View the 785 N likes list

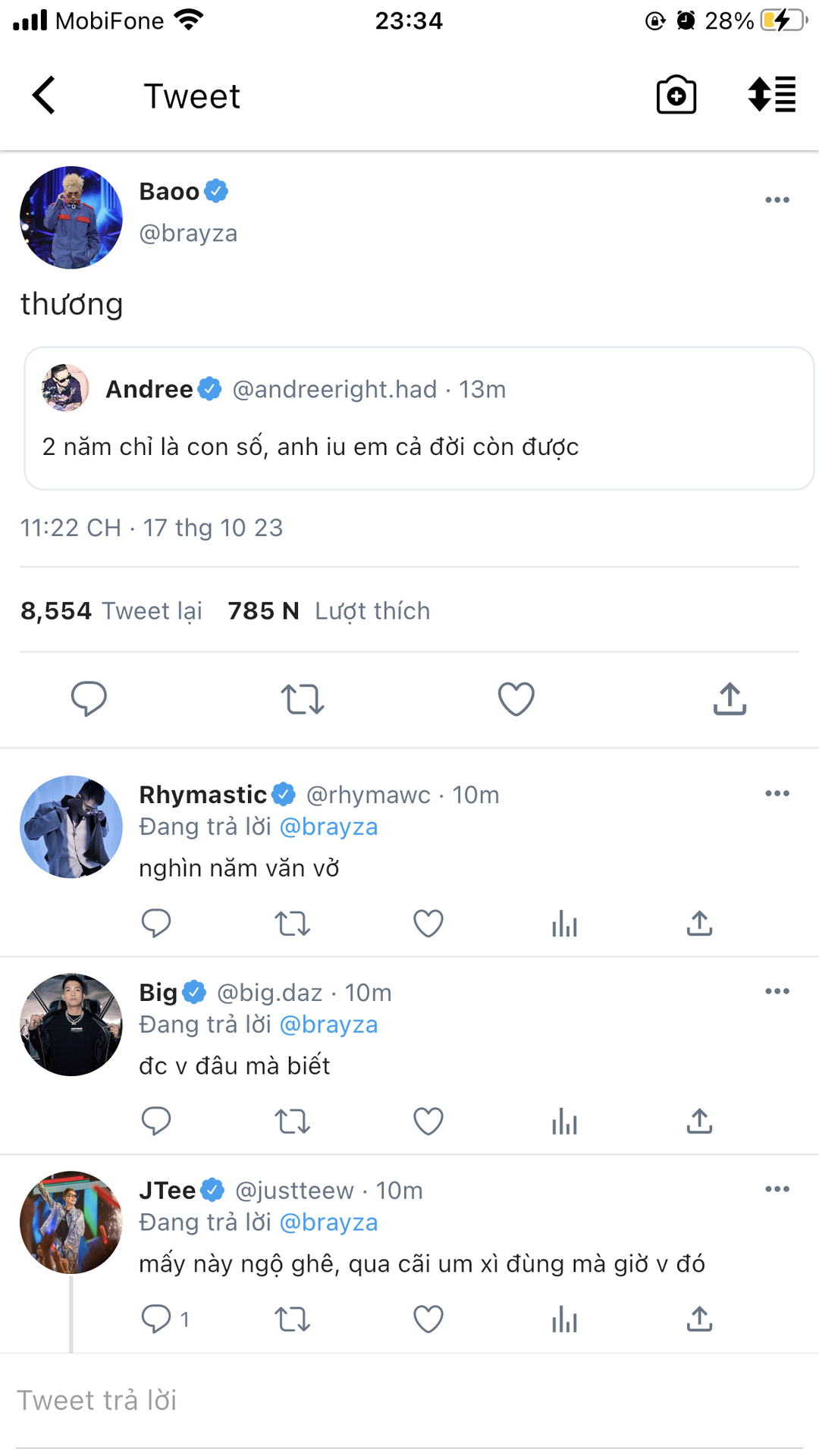pyautogui.click(x=328, y=610)
